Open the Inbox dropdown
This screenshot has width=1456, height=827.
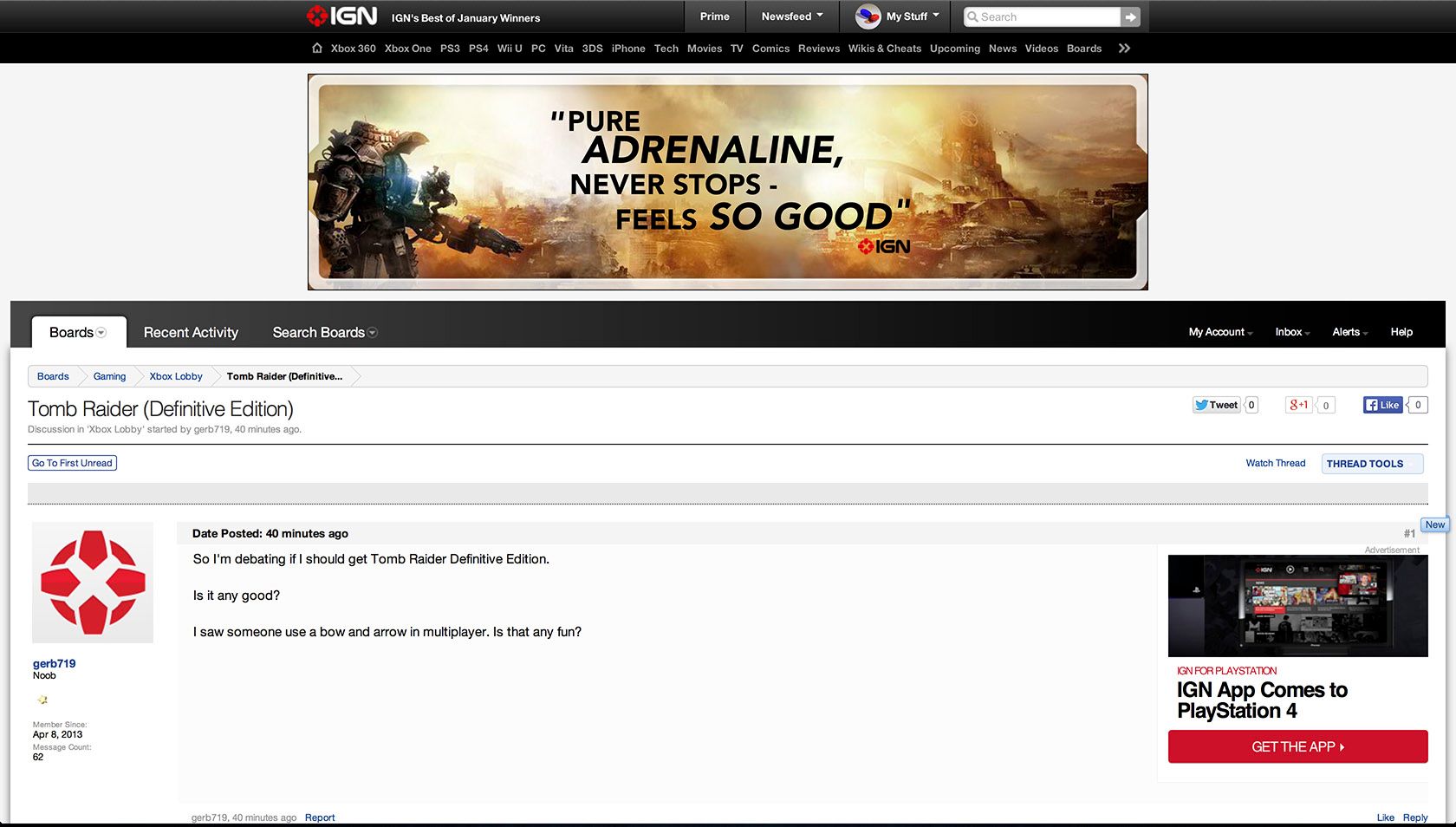coord(1292,332)
